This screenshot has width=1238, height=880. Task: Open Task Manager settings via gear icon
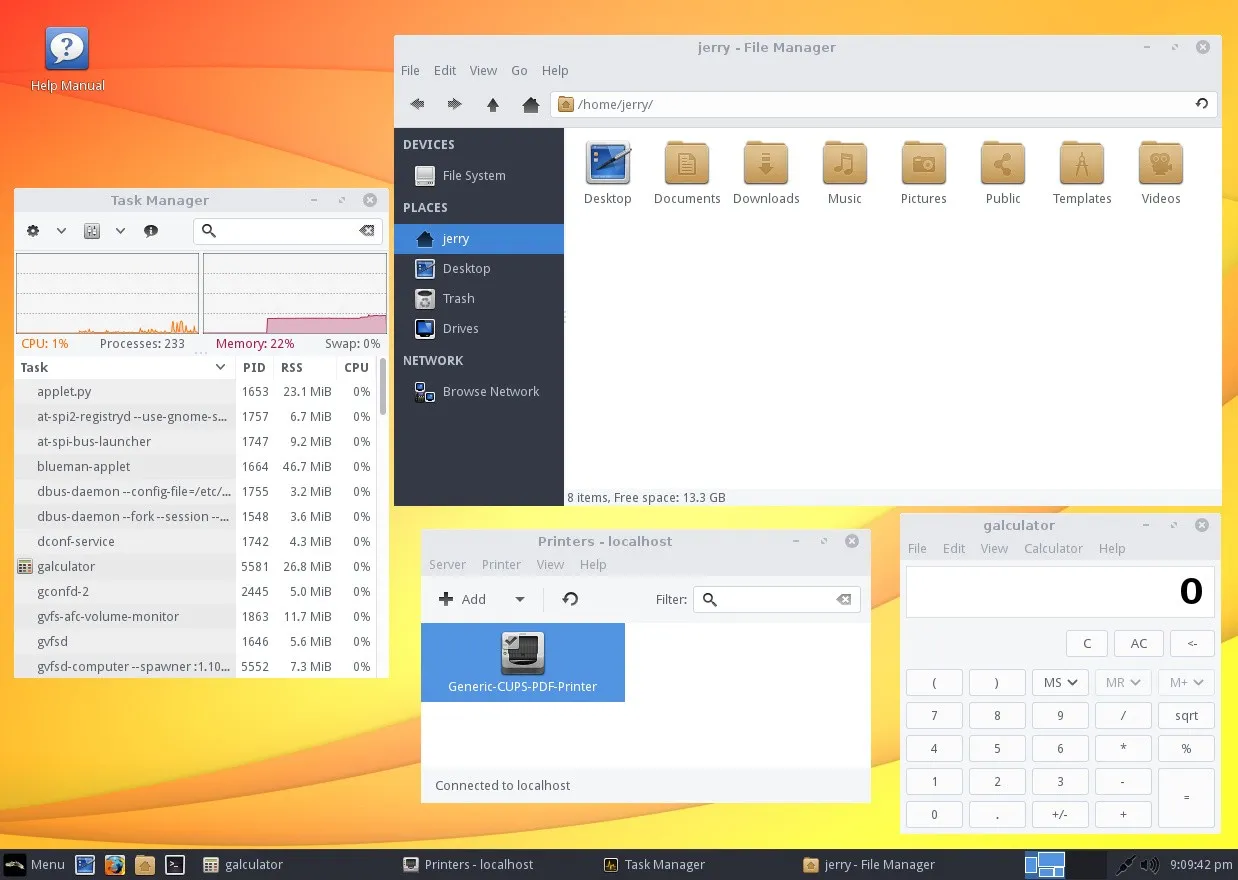point(31,230)
